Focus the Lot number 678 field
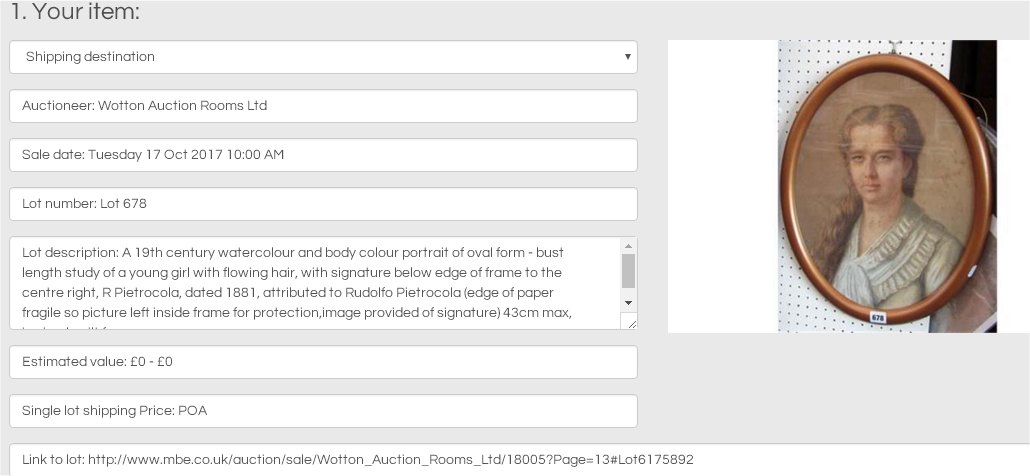Image resolution: width=1030 pixels, height=476 pixels. click(323, 204)
